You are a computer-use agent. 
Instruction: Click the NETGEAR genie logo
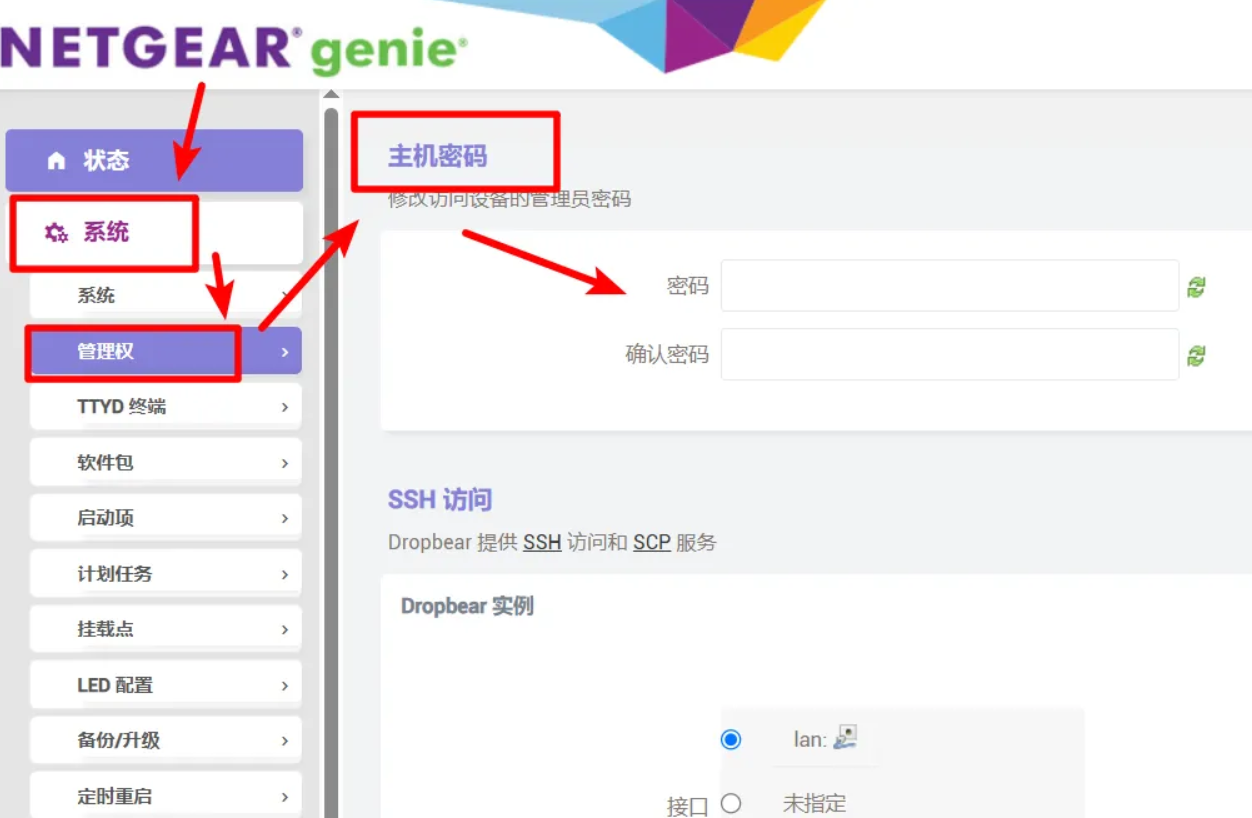pyautogui.click(x=234, y=50)
